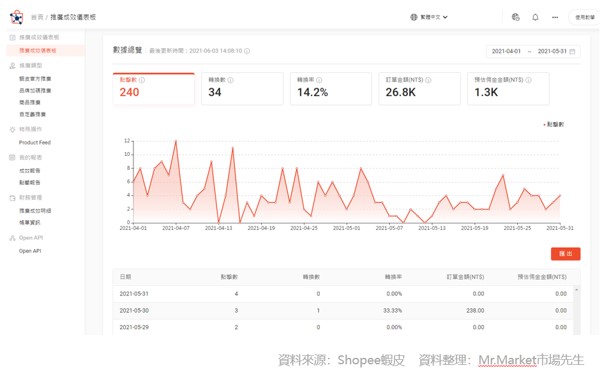The width and height of the screenshot is (602, 376).
Task: Click the 我的報表 report icon in sidebar
Action: (x=12, y=157)
